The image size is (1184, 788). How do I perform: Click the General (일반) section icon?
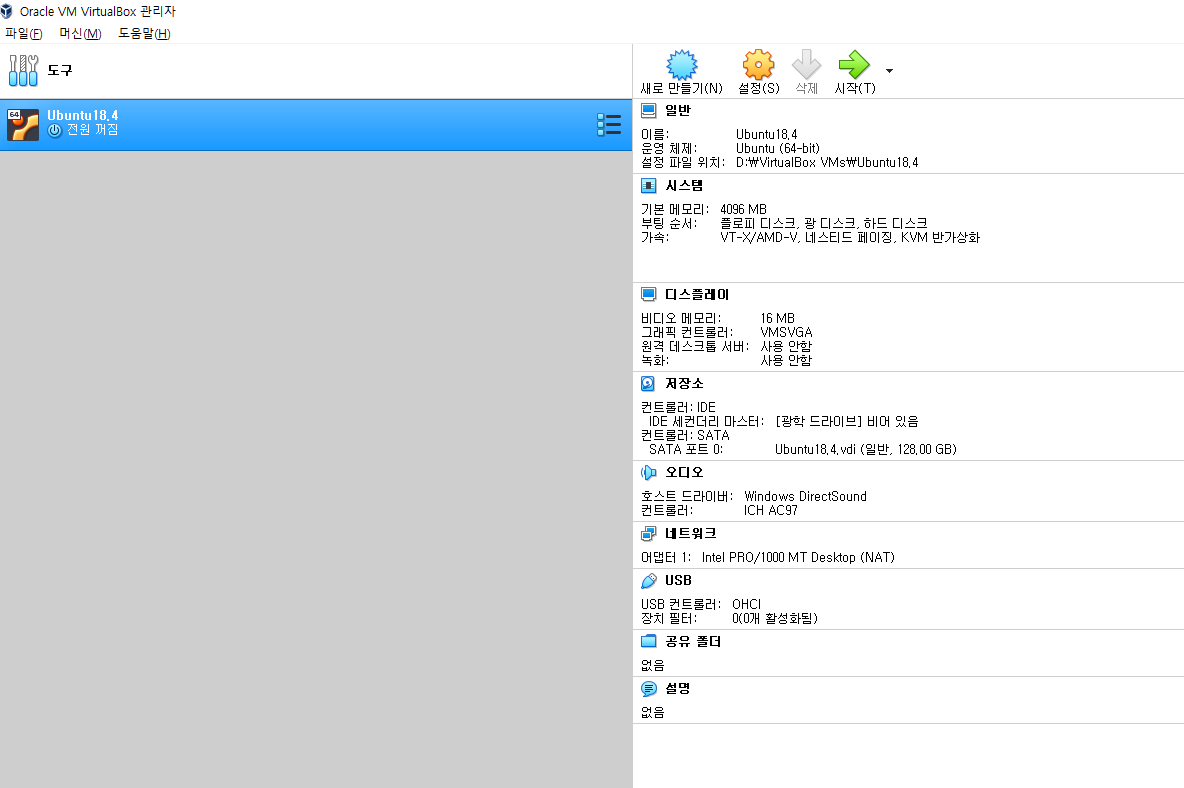pos(649,111)
